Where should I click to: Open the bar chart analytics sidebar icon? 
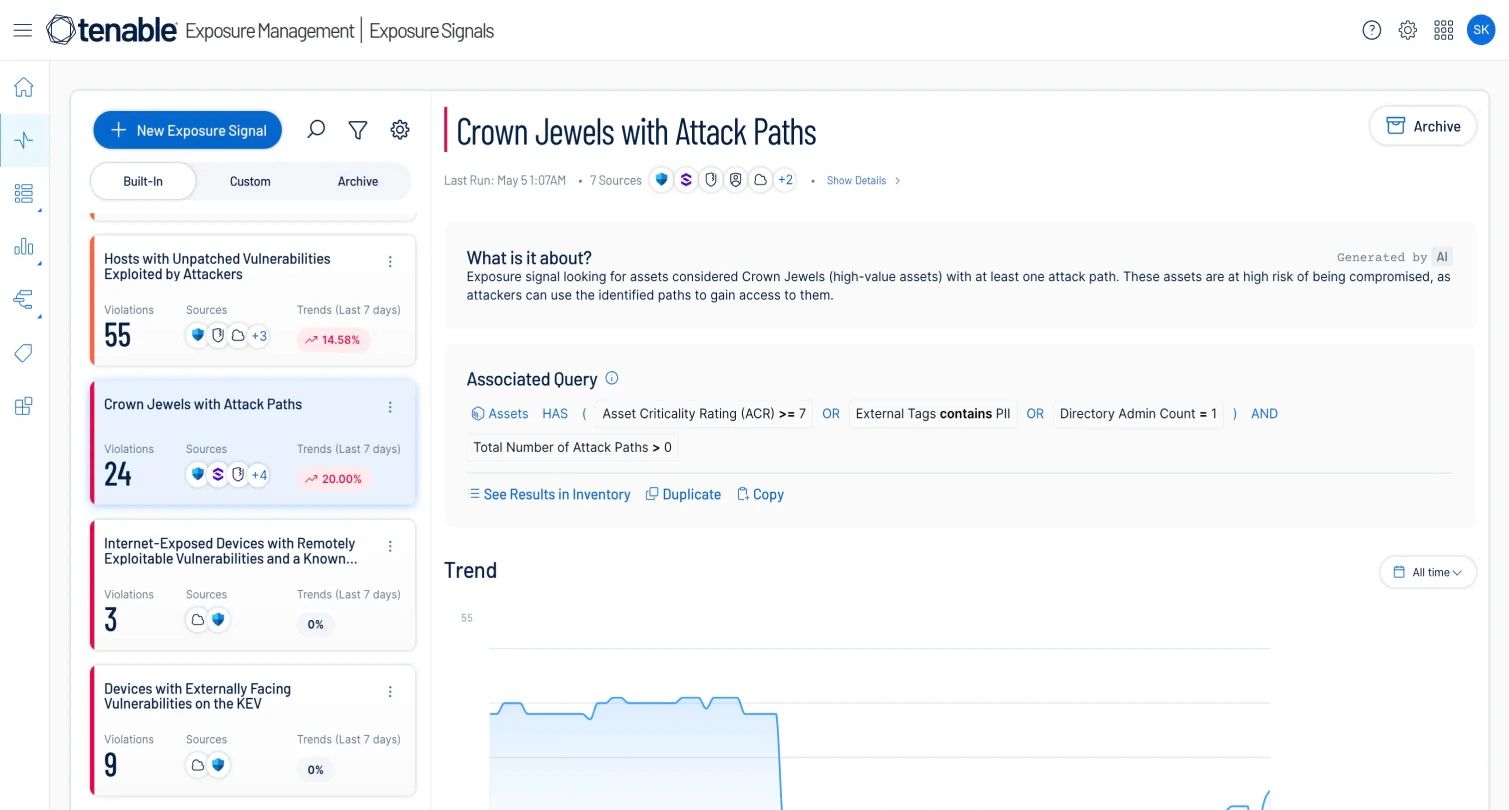[24, 246]
